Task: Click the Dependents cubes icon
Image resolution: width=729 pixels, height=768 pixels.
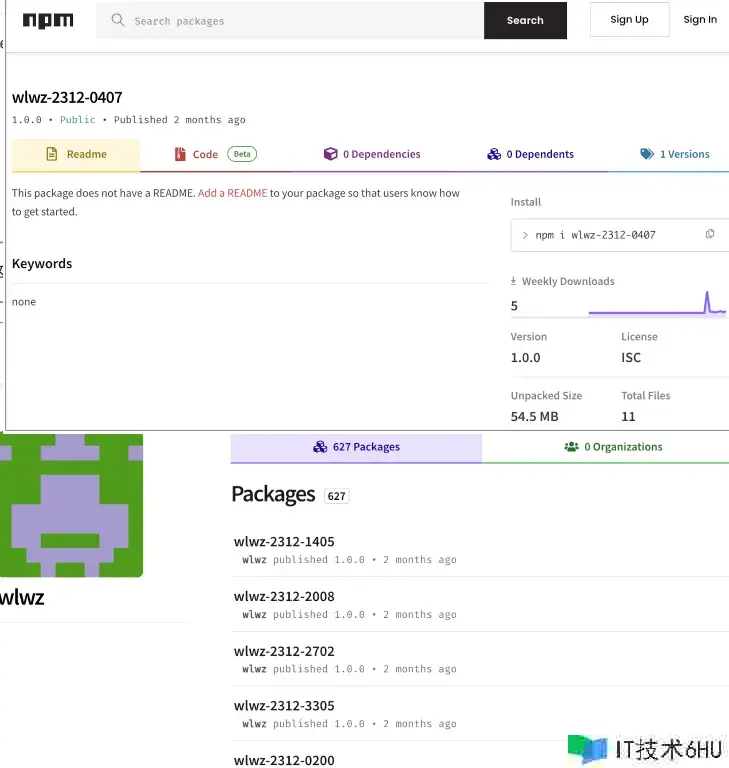Action: tap(494, 154)
